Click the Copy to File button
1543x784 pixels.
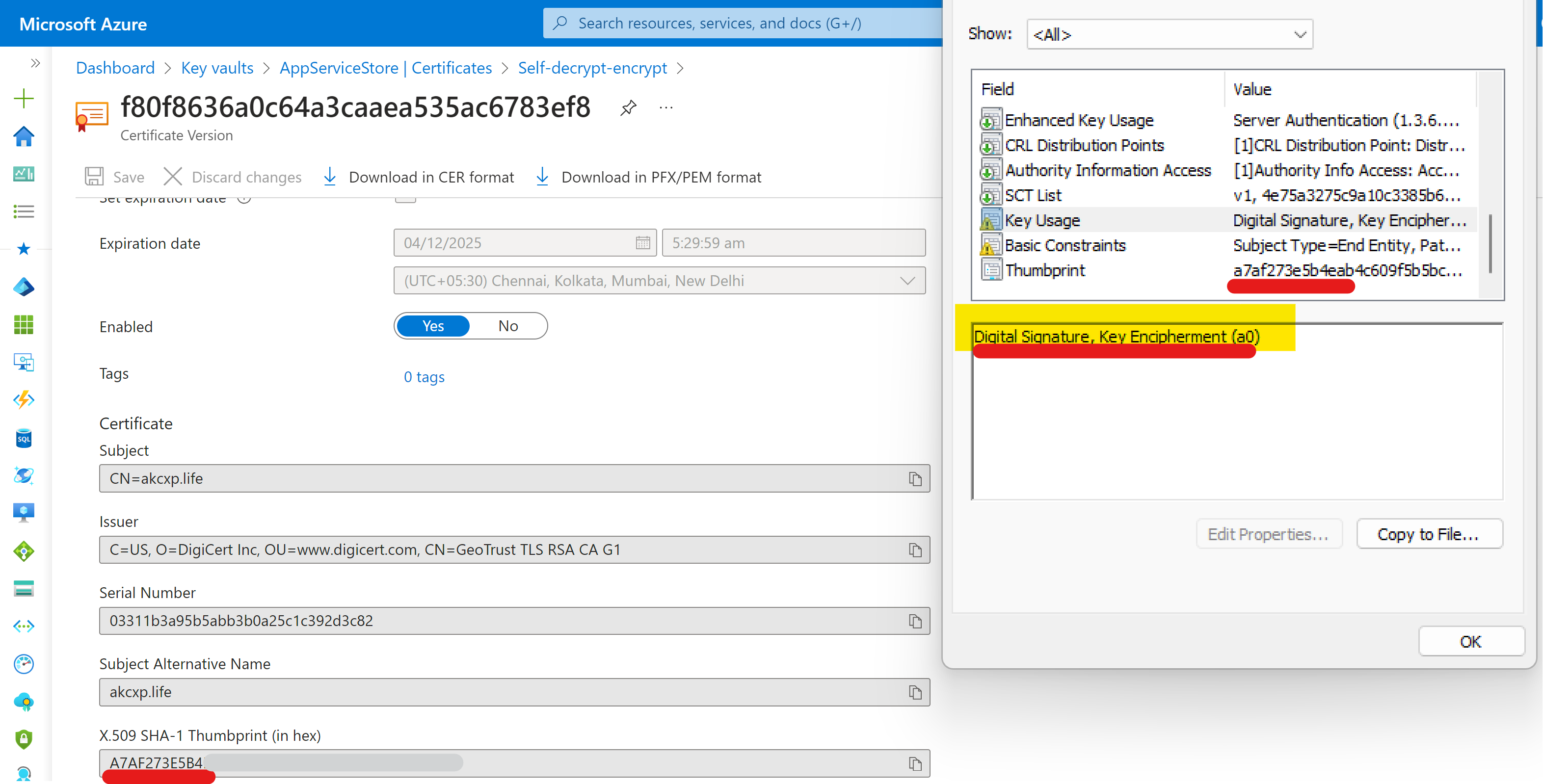pos(1429,534)
